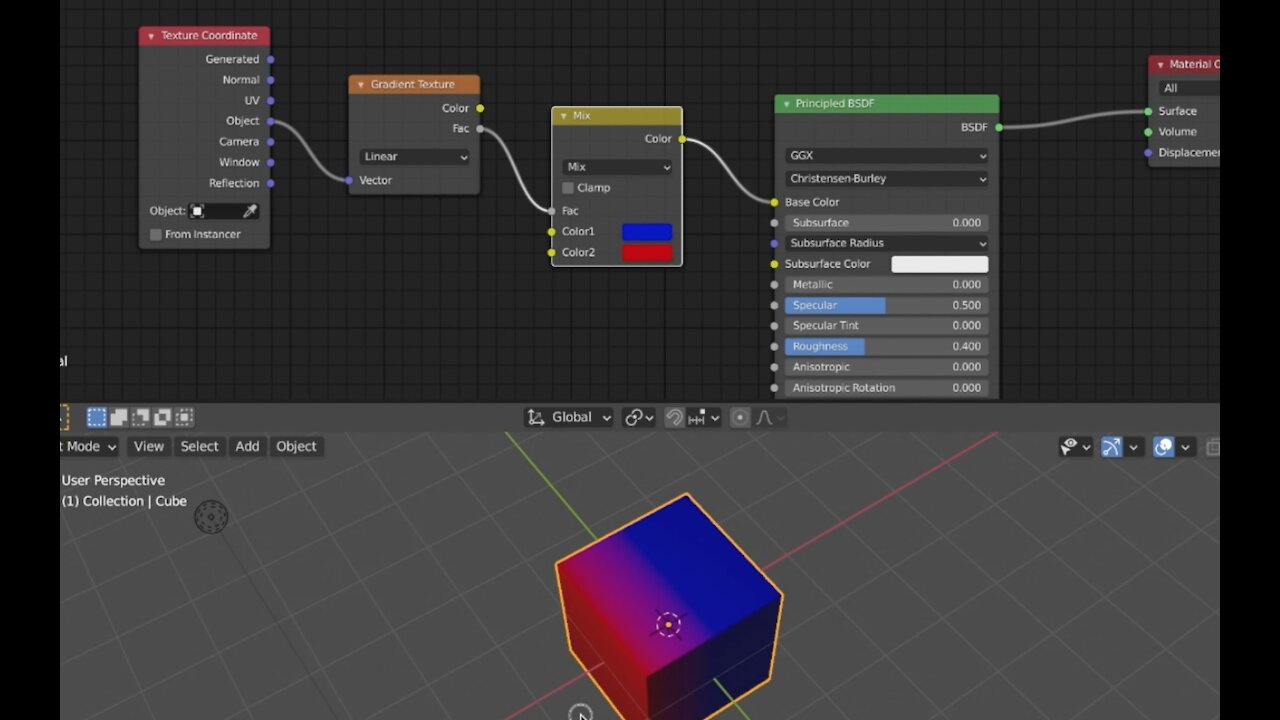The image size is (1280, 720).
Task: Click the 'User Perspective' viewport label
Action: click(x=113, y=481)
